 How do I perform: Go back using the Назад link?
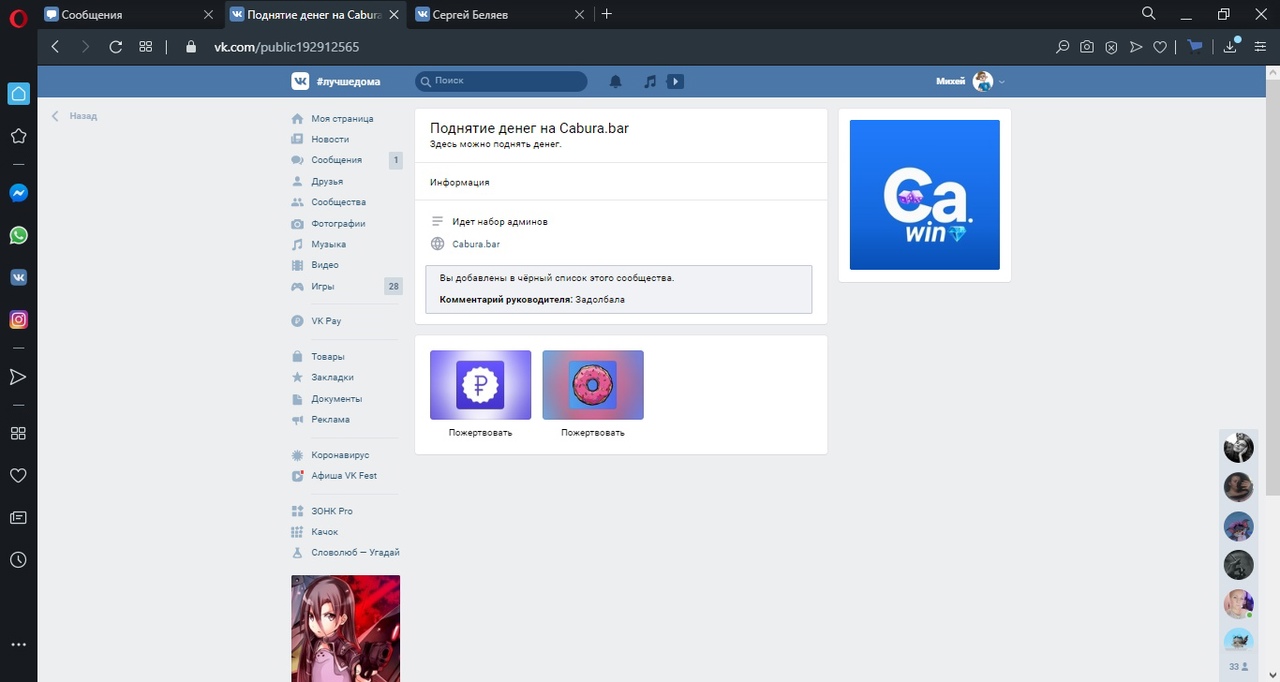82,116
